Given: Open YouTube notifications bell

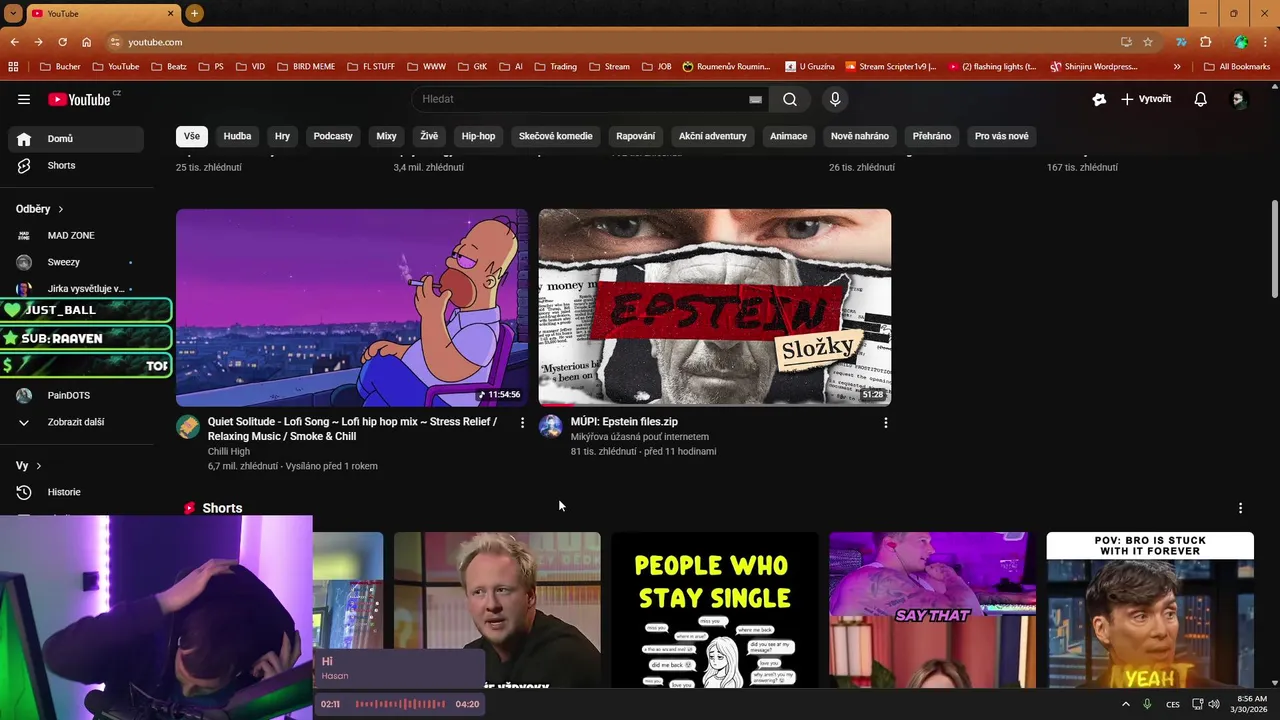Looking at the screenshot, I should (x=1200, y=99).
